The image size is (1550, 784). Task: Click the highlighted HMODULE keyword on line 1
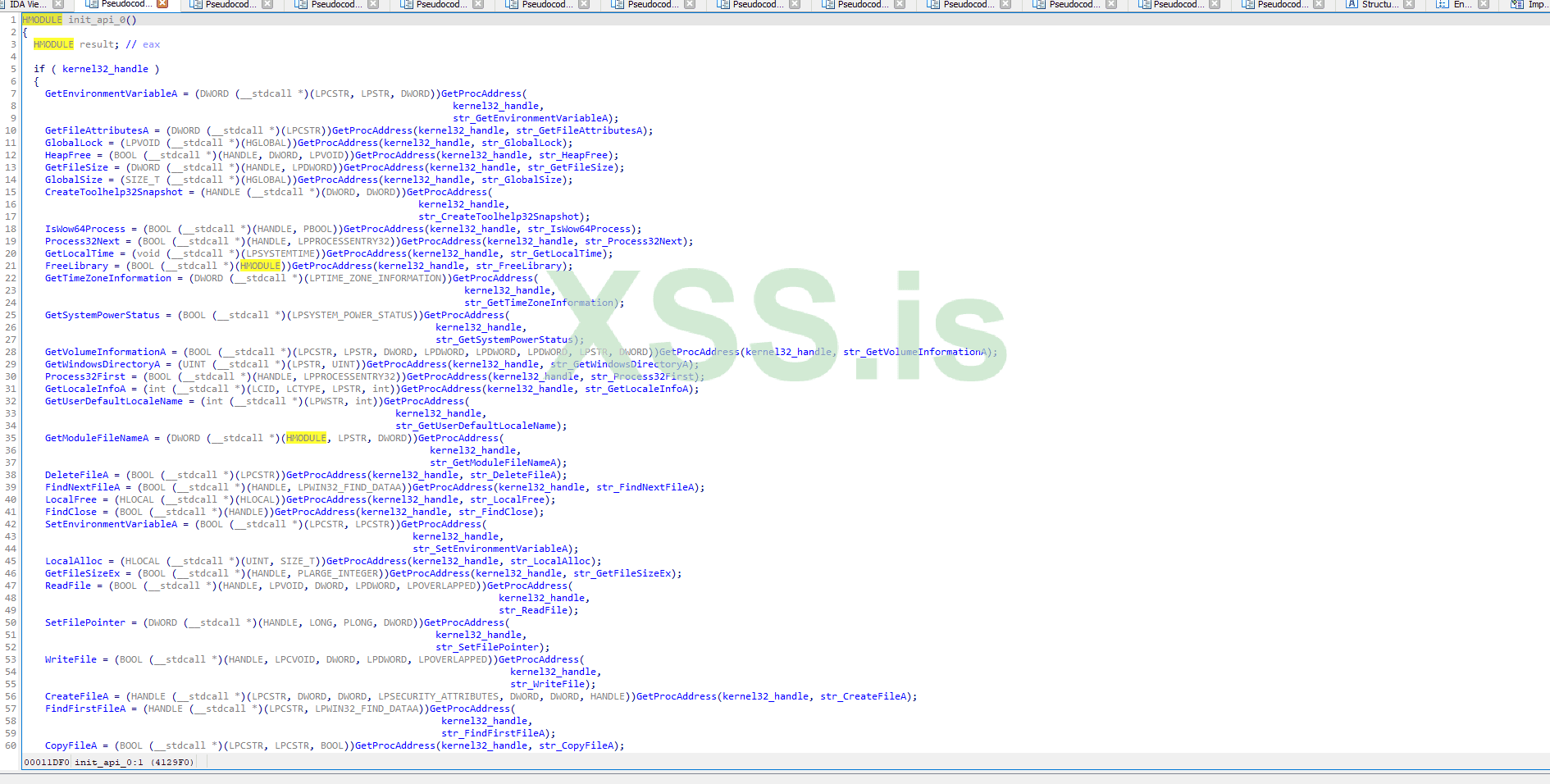point(43,19)
